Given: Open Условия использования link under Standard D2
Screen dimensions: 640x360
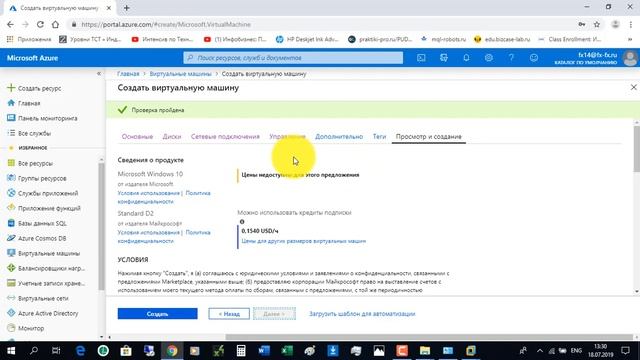Looking at the screenshot, I should (149, 233).
